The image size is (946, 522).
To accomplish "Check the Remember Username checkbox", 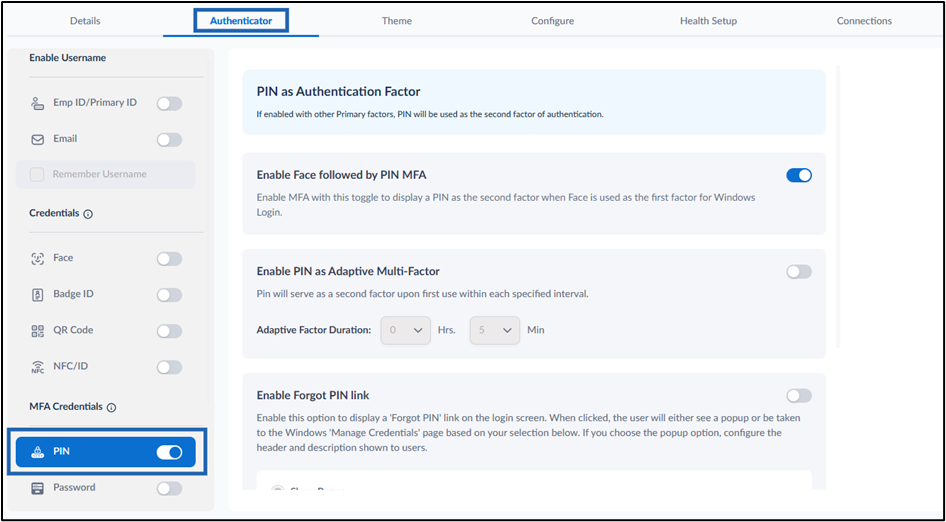I will click(x=37, y=174).
